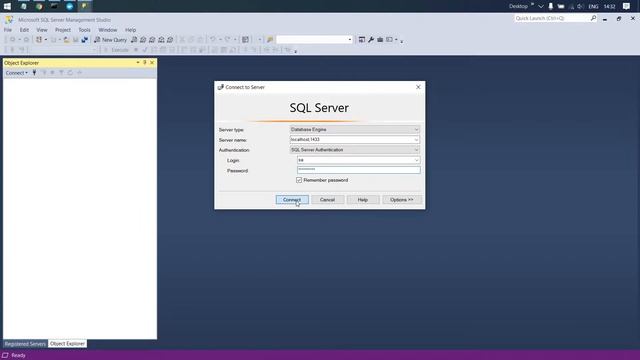Click the Connect button in dialog
Image resolution: width=640 pixels, height=360 pixels.
pyautogui.click(x=292, y=200)
